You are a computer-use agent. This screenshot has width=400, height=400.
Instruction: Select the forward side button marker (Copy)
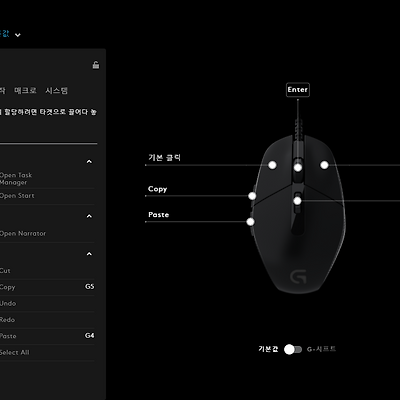[252, 196]
